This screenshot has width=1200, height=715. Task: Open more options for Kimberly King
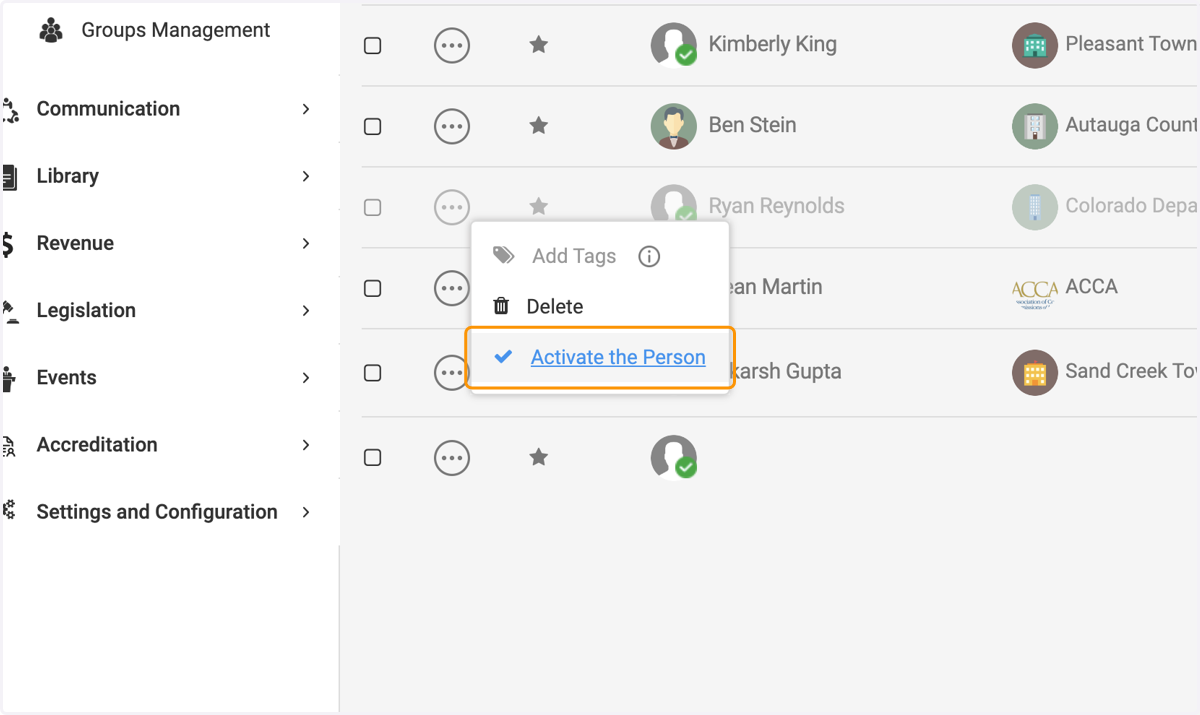(452, 45)
